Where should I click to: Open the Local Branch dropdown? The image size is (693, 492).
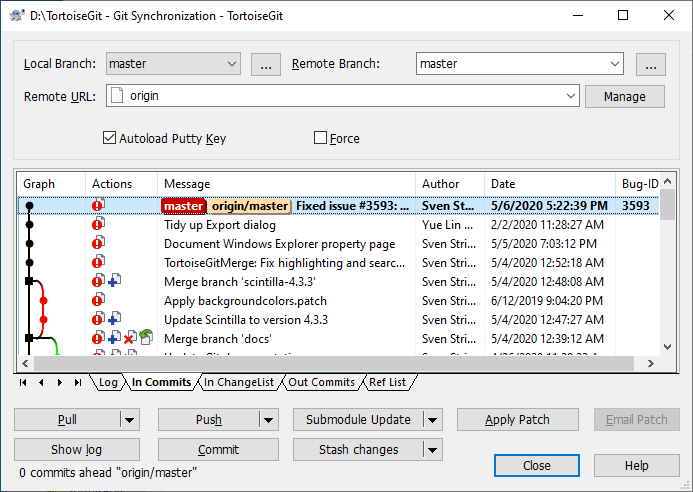tap(232, 64)
